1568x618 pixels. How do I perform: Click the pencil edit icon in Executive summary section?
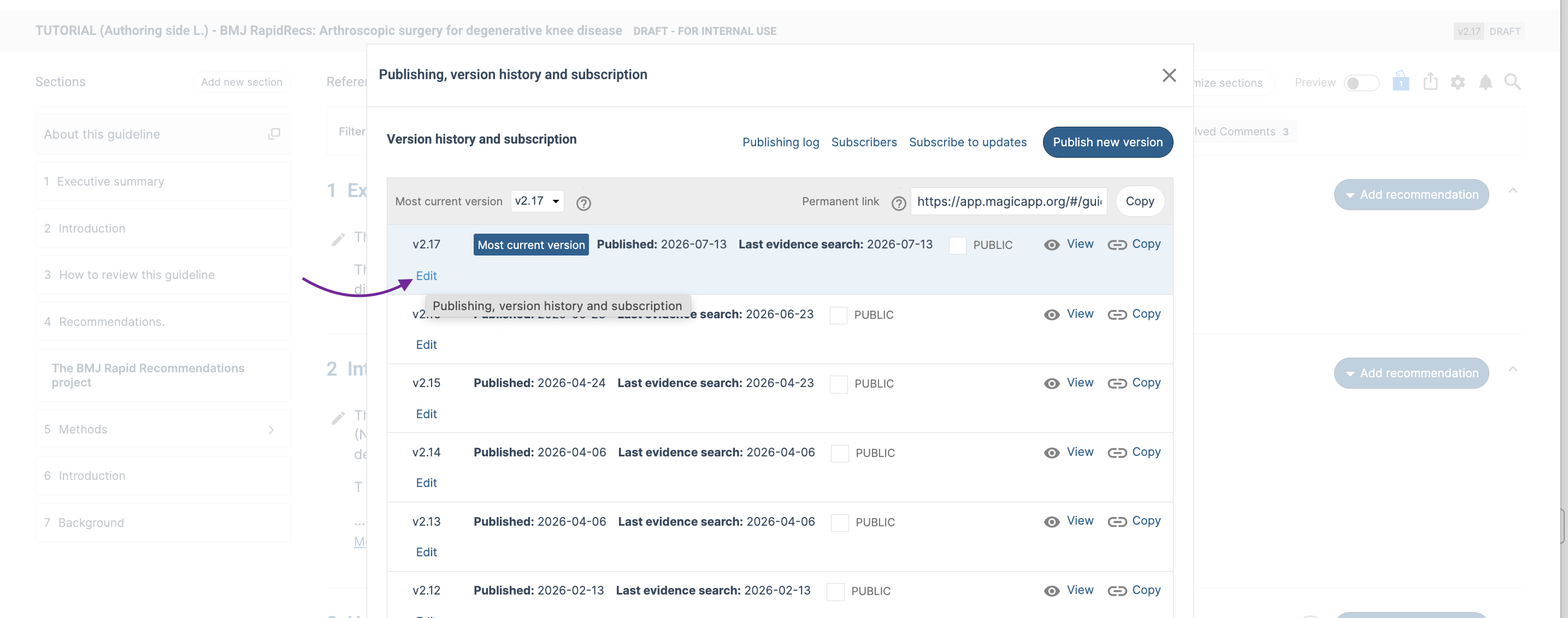[x=338, y=240]
